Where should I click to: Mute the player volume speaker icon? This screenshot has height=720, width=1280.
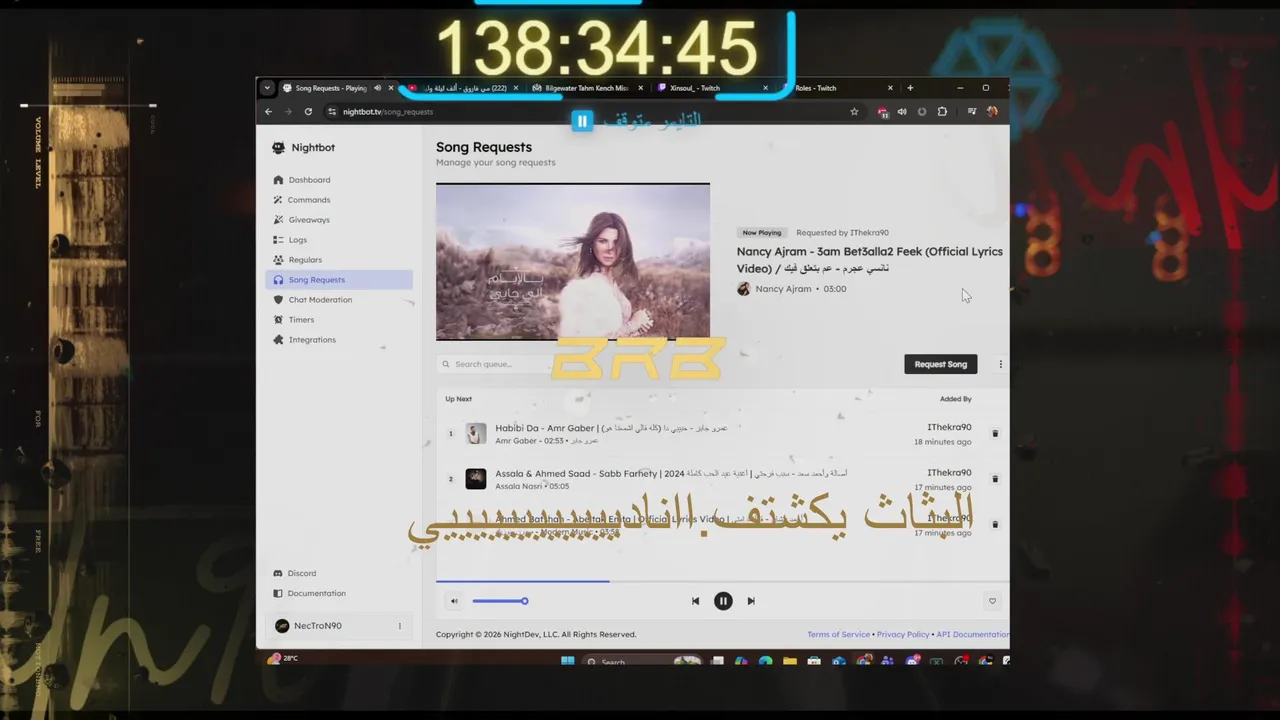coord(454,601)
